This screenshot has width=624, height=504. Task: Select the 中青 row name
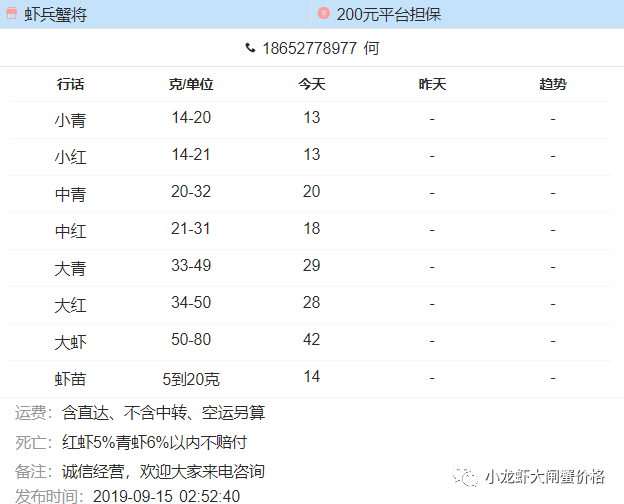coord(70,194)
